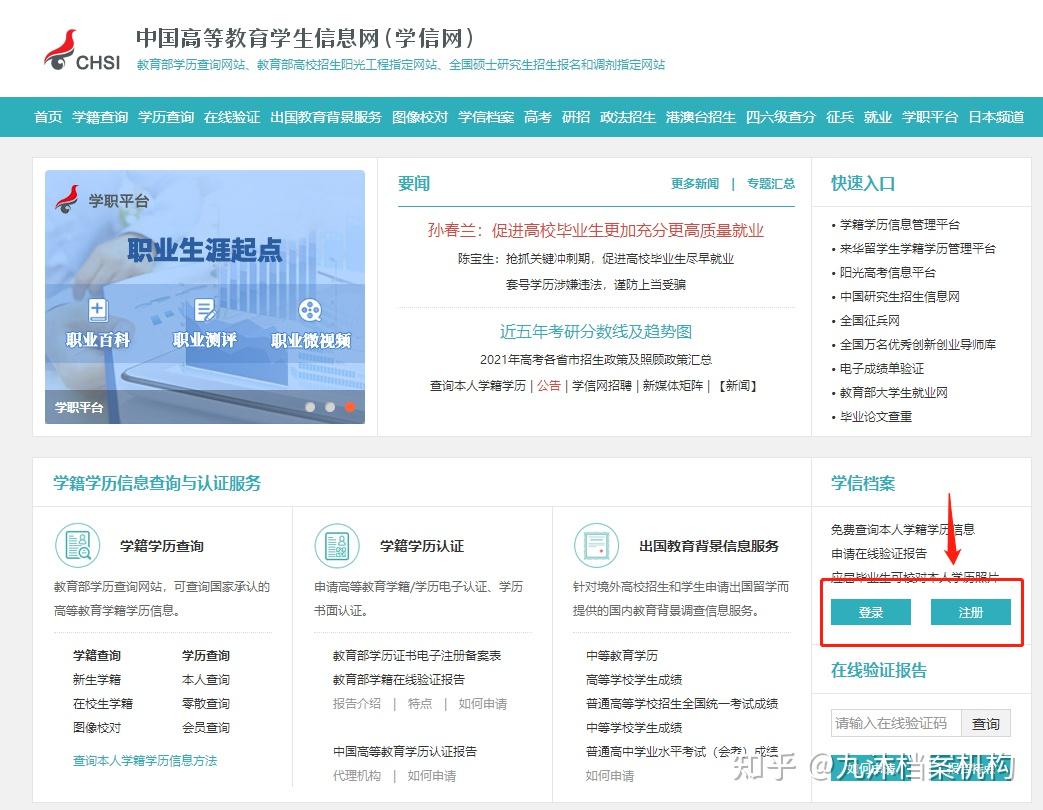Open 全国万名优秀创新创业导师库 quick link

[917, 344]
